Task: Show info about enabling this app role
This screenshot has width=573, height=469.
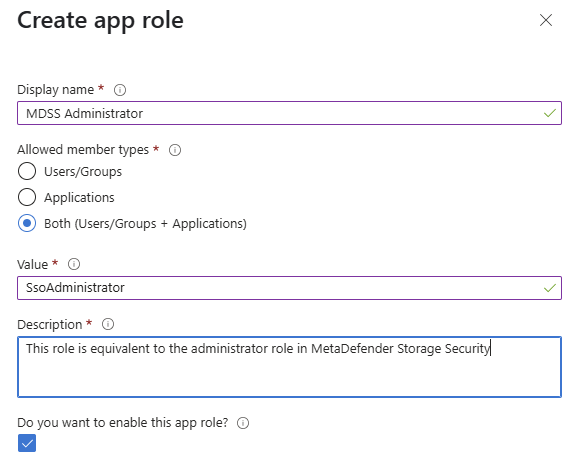Action: pyautogui.click(x=243, y=423)
